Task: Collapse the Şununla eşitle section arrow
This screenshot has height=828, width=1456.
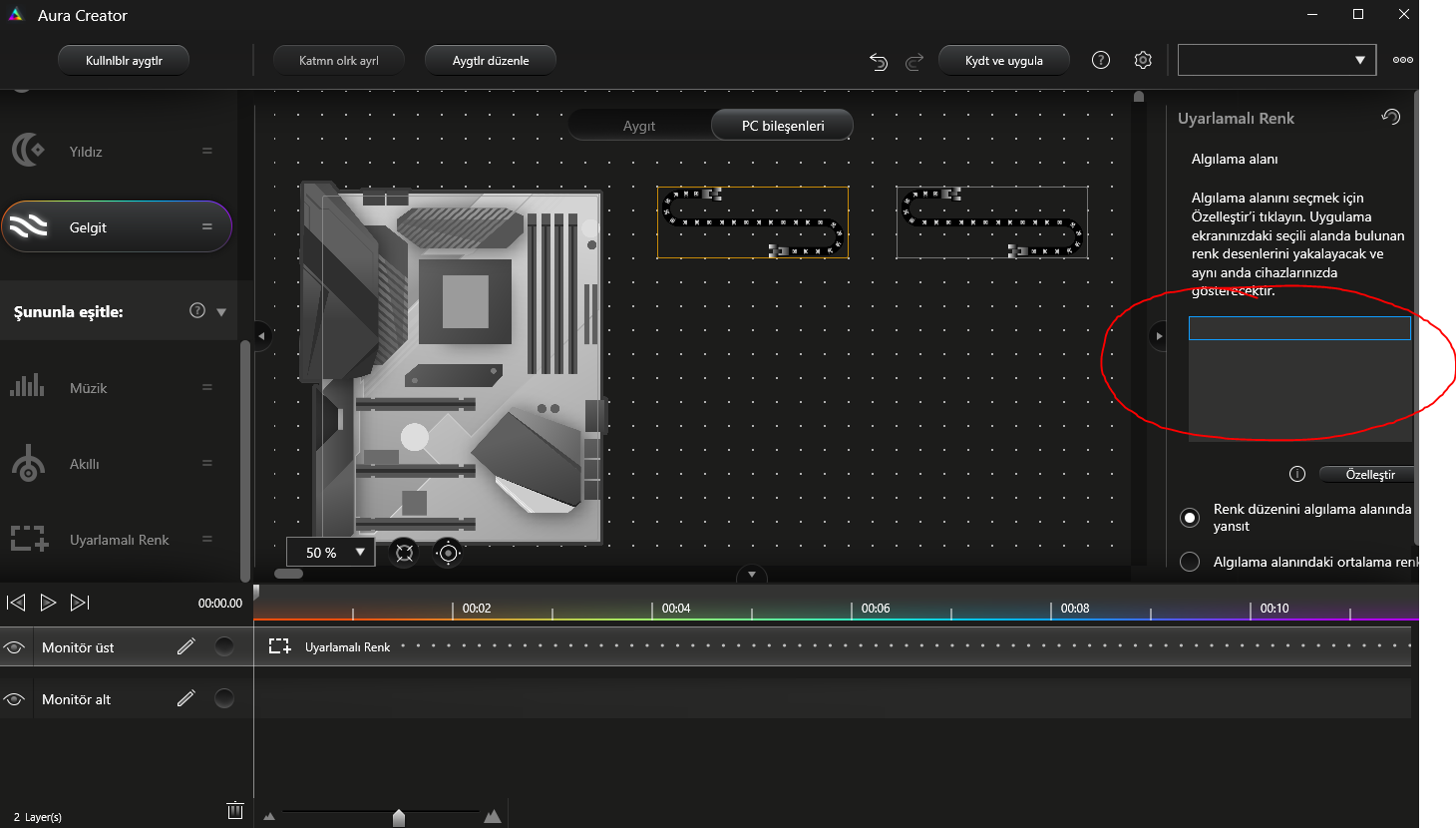Action: click(x=221, y=312)
